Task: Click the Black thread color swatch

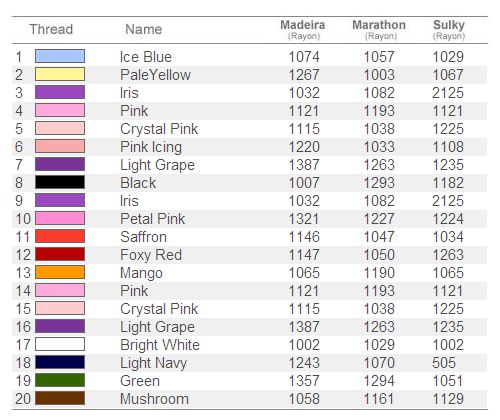Action: [x=60, y=182]
